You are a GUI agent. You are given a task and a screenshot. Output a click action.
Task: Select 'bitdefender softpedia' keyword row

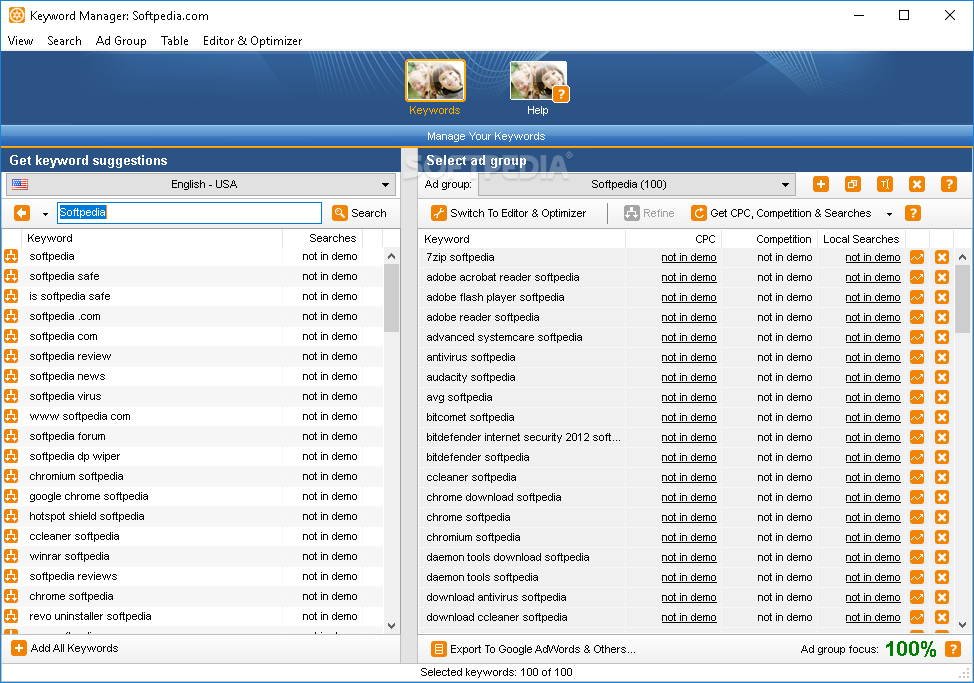(686, 457)
